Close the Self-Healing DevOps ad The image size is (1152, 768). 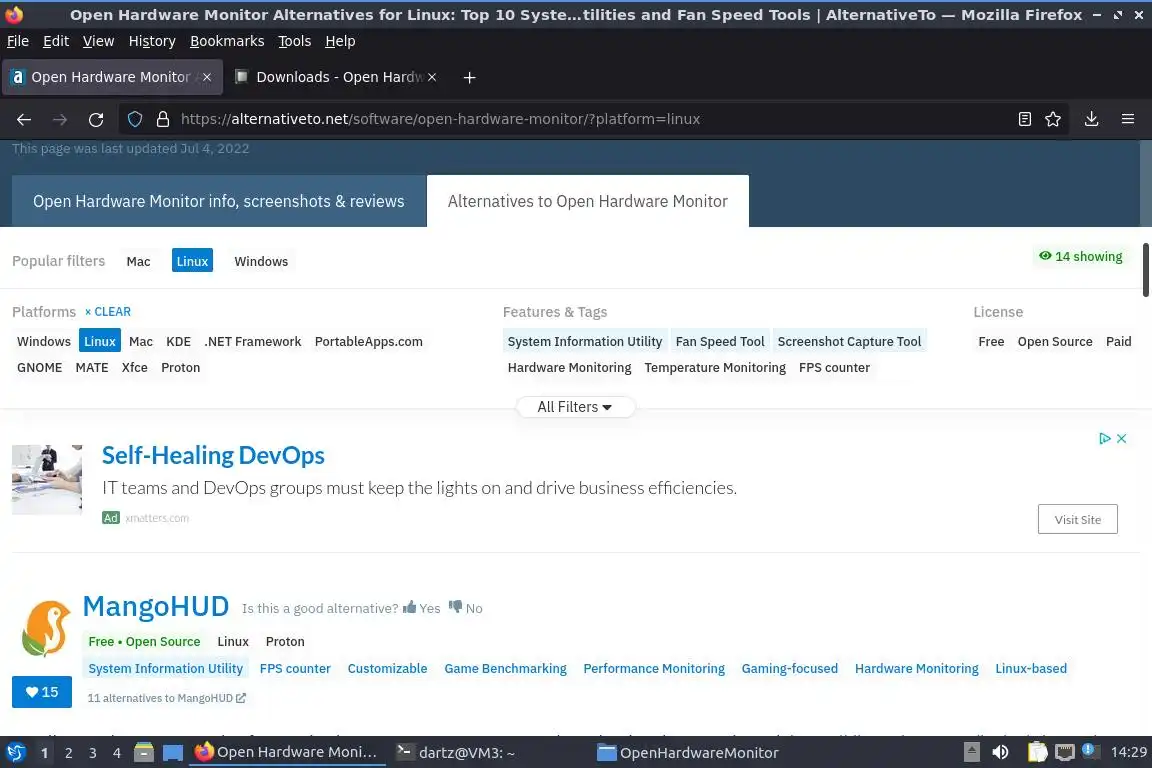click(1122, 439)
